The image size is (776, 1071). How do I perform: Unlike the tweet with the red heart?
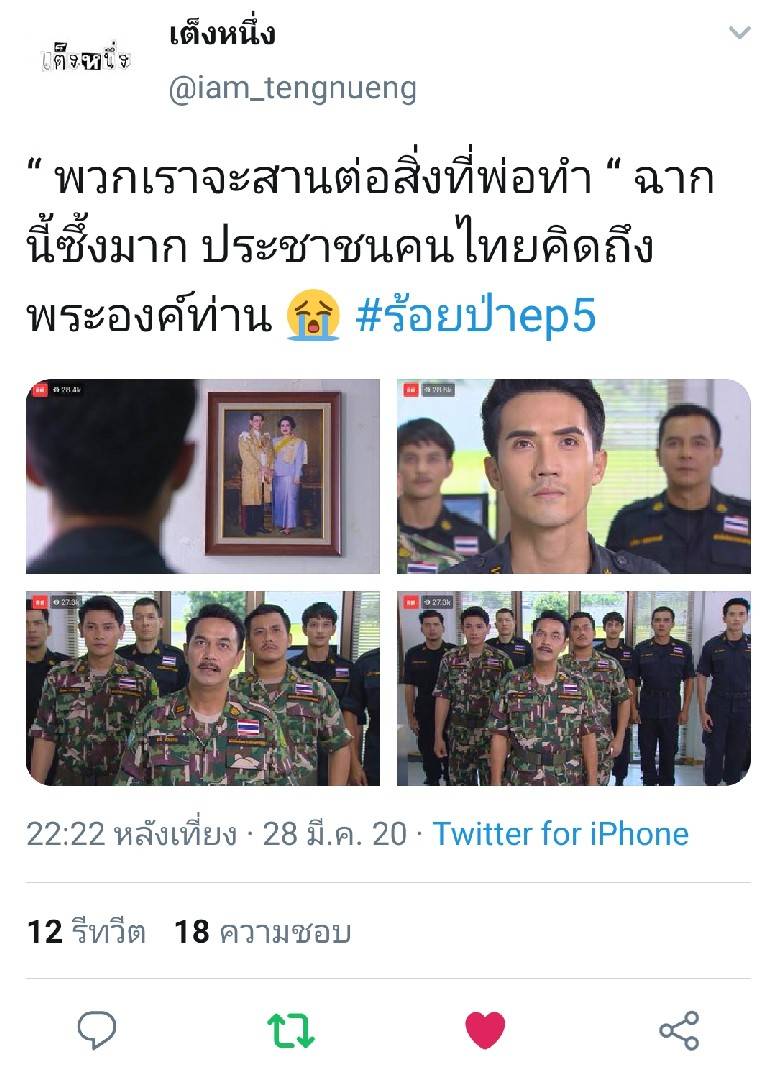click(485, 1029)
